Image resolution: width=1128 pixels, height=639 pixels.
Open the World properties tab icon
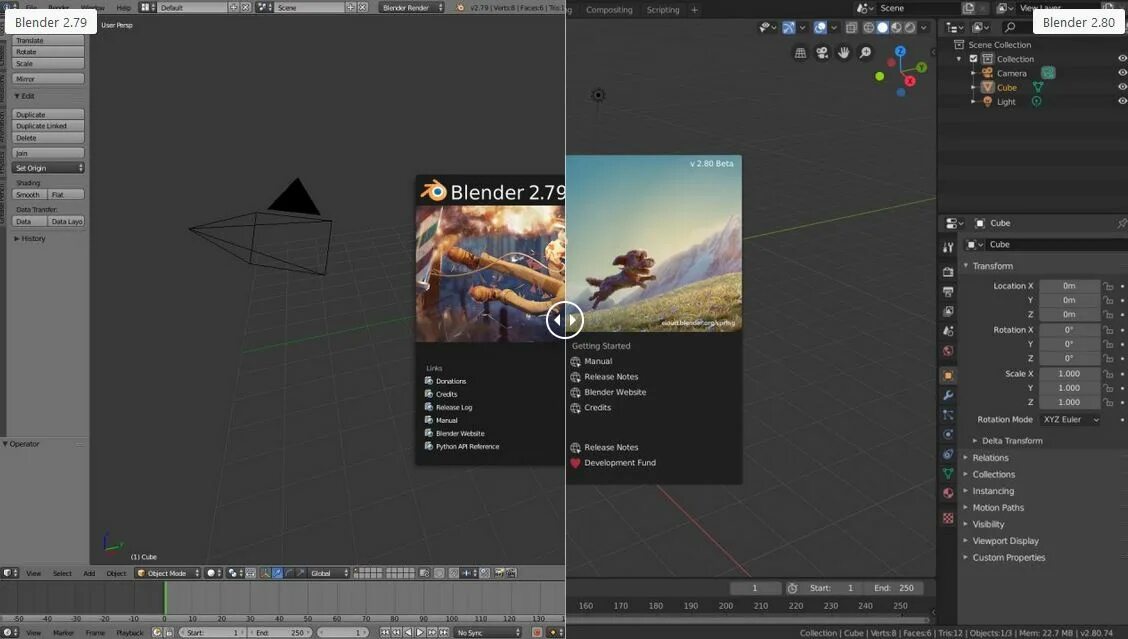(948, 350)
